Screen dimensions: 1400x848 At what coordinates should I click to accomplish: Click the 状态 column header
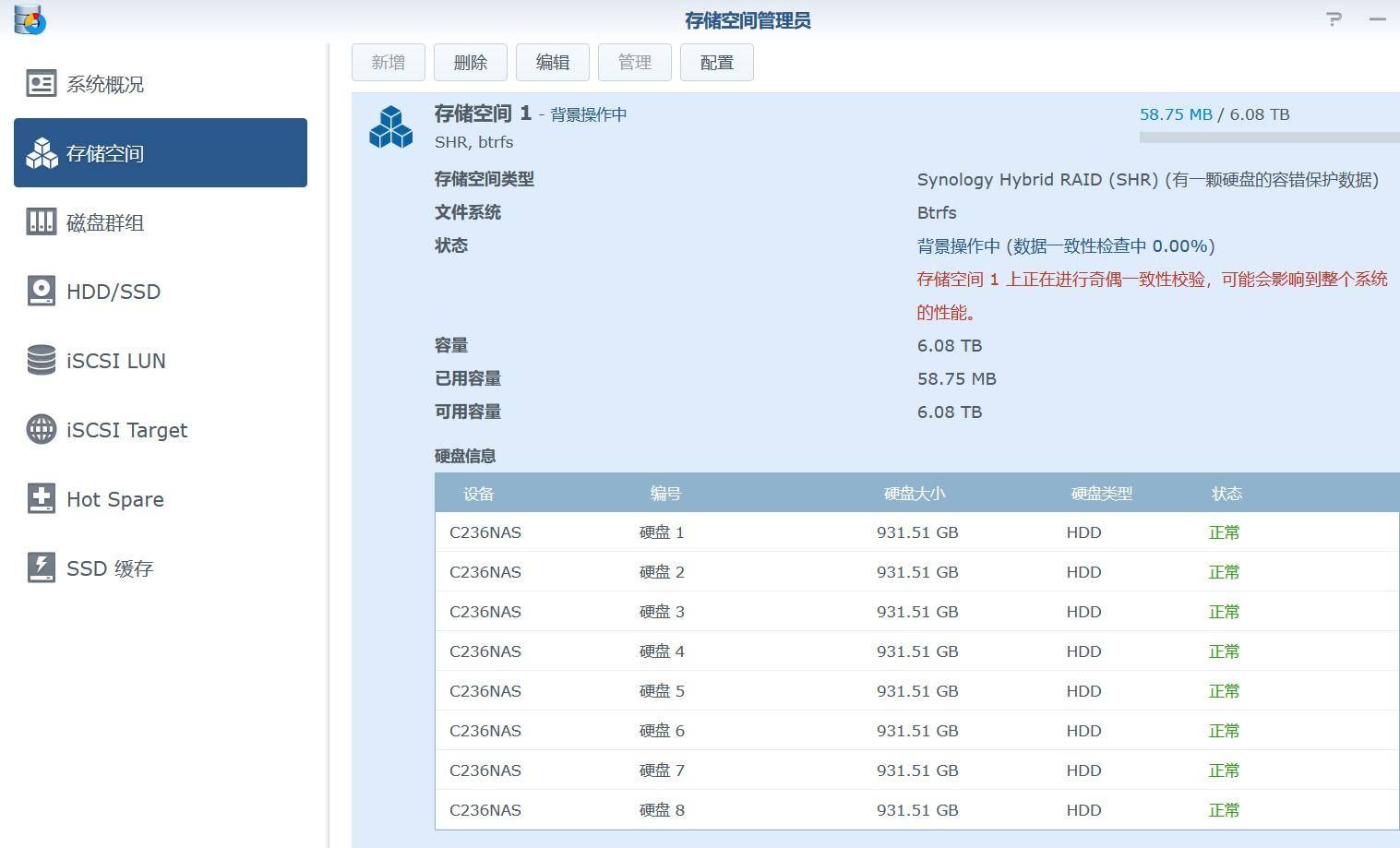1226,493
